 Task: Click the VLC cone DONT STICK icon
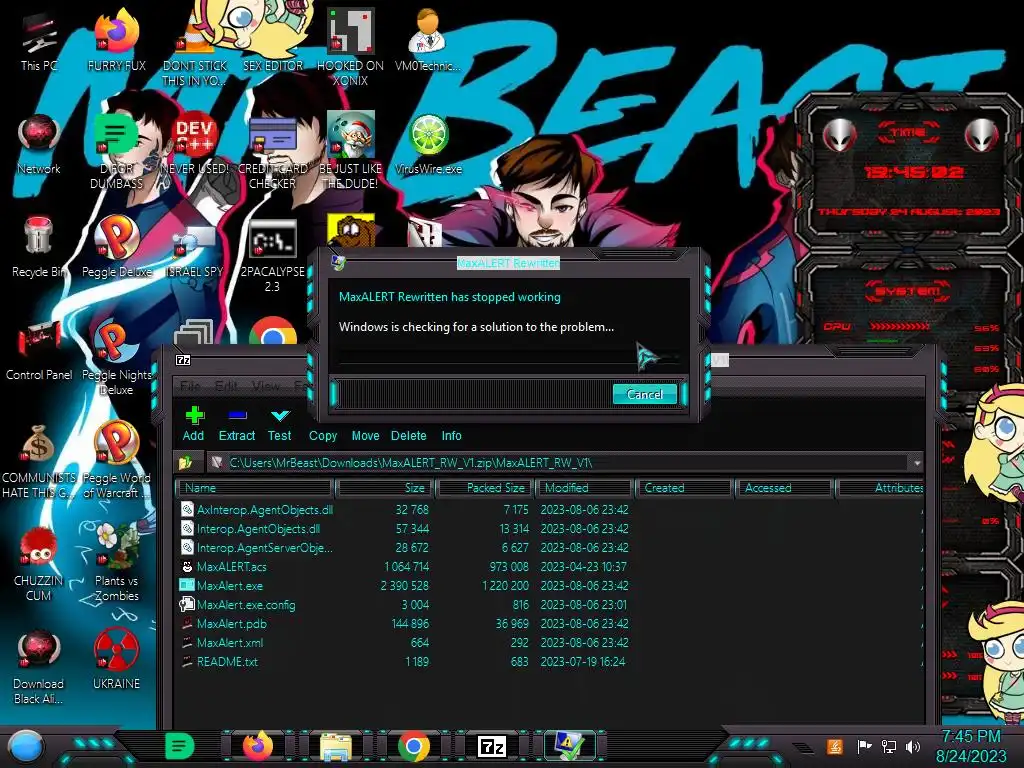pos(194,49)
